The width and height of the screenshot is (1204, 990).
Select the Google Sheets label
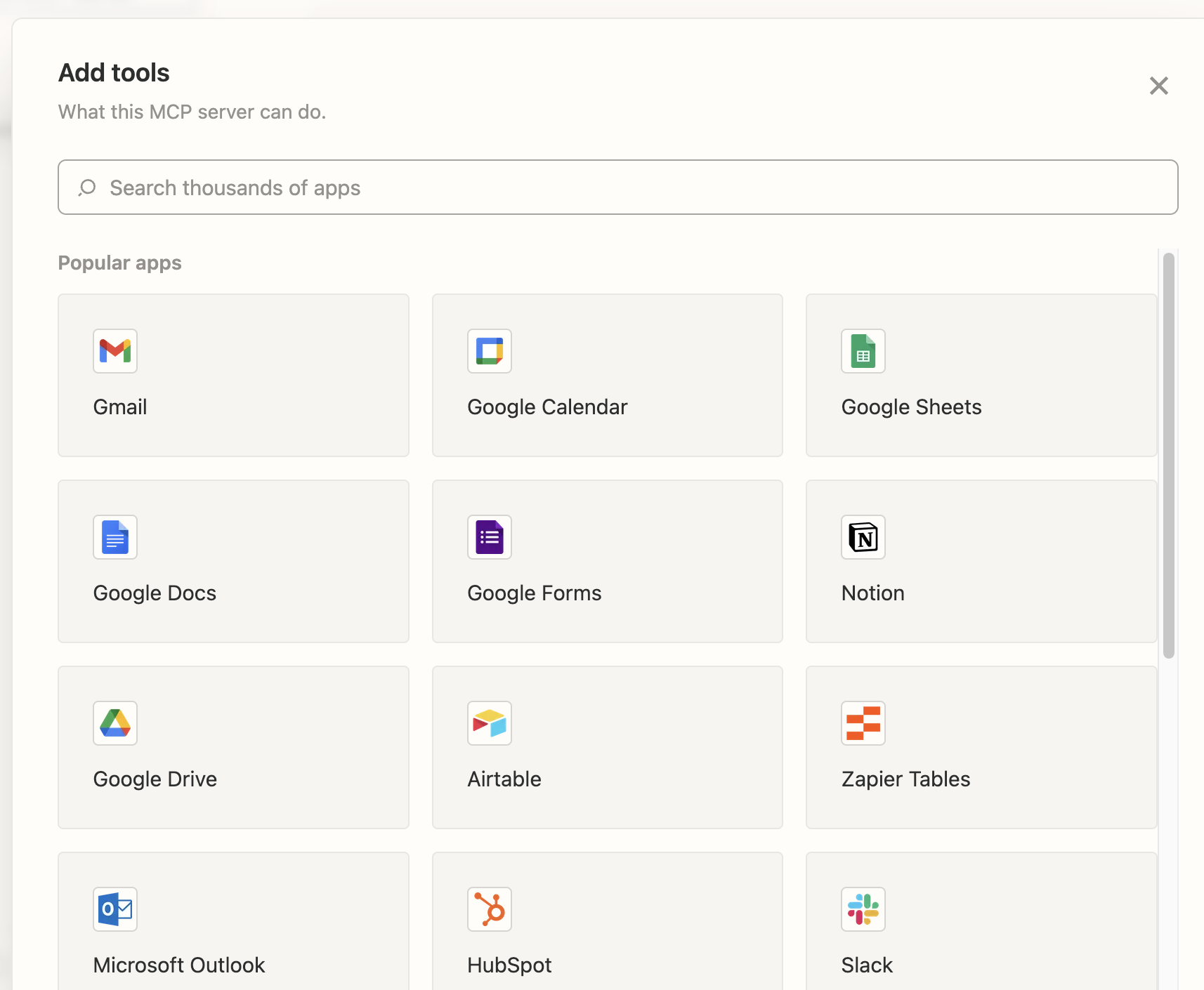(911, 407)
